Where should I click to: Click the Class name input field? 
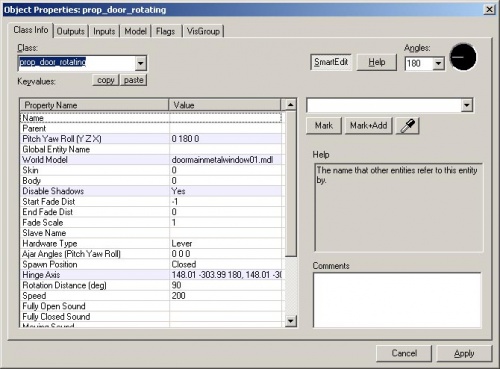[77, 63]
